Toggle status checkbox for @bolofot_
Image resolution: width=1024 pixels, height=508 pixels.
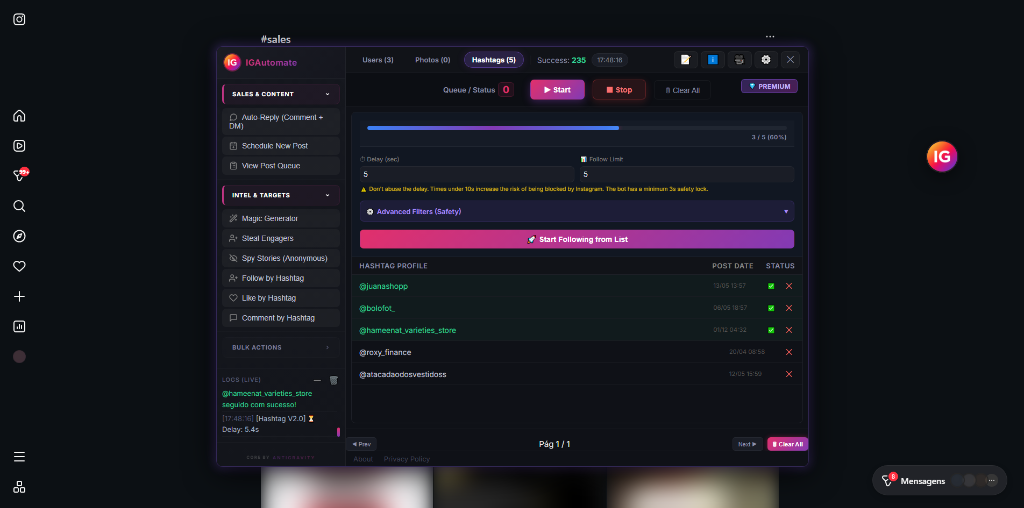[771, 308]
